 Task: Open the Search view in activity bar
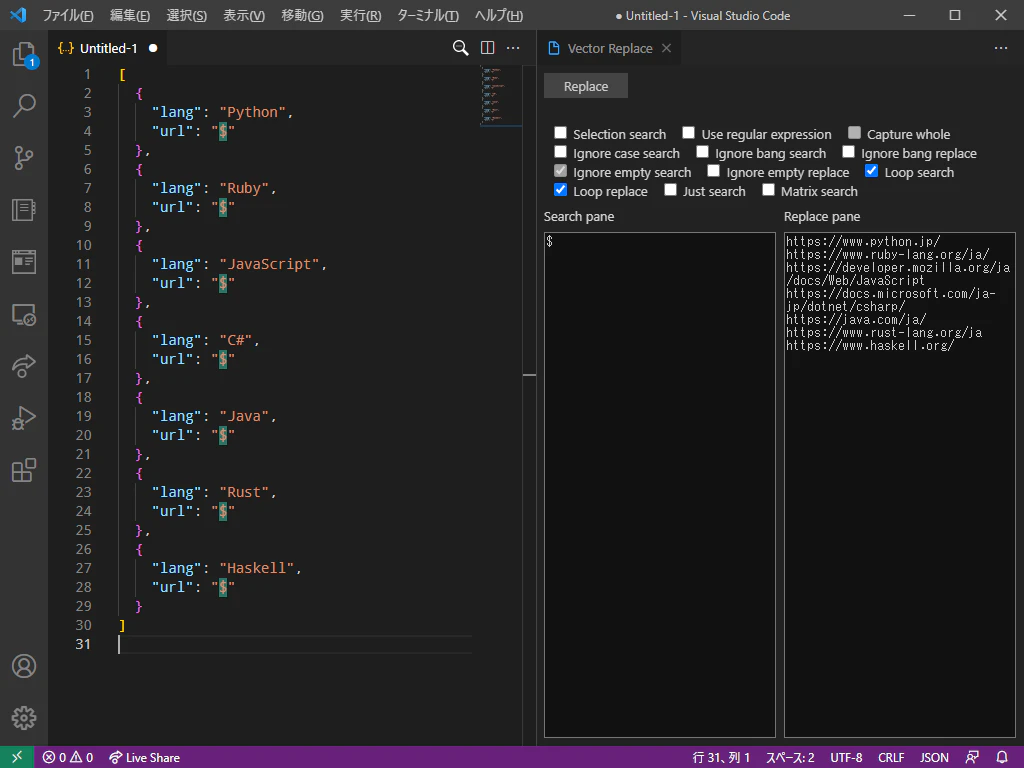click(x=24, y=106)
